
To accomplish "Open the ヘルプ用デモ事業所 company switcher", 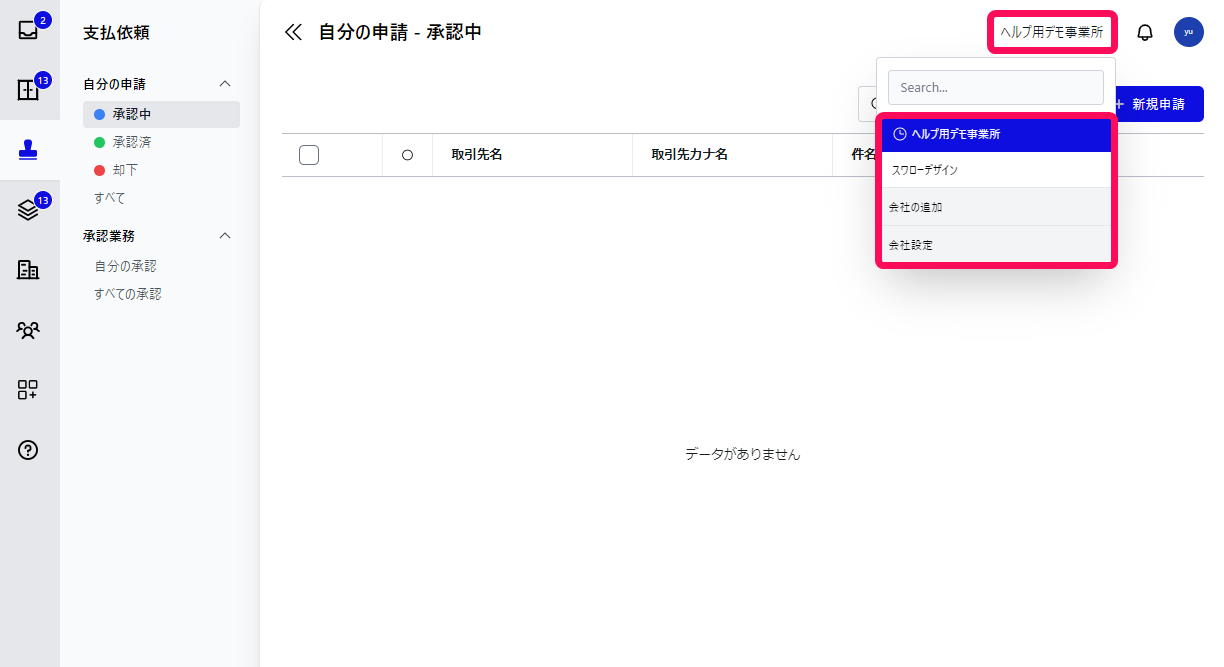I will tap(1052, 32).
